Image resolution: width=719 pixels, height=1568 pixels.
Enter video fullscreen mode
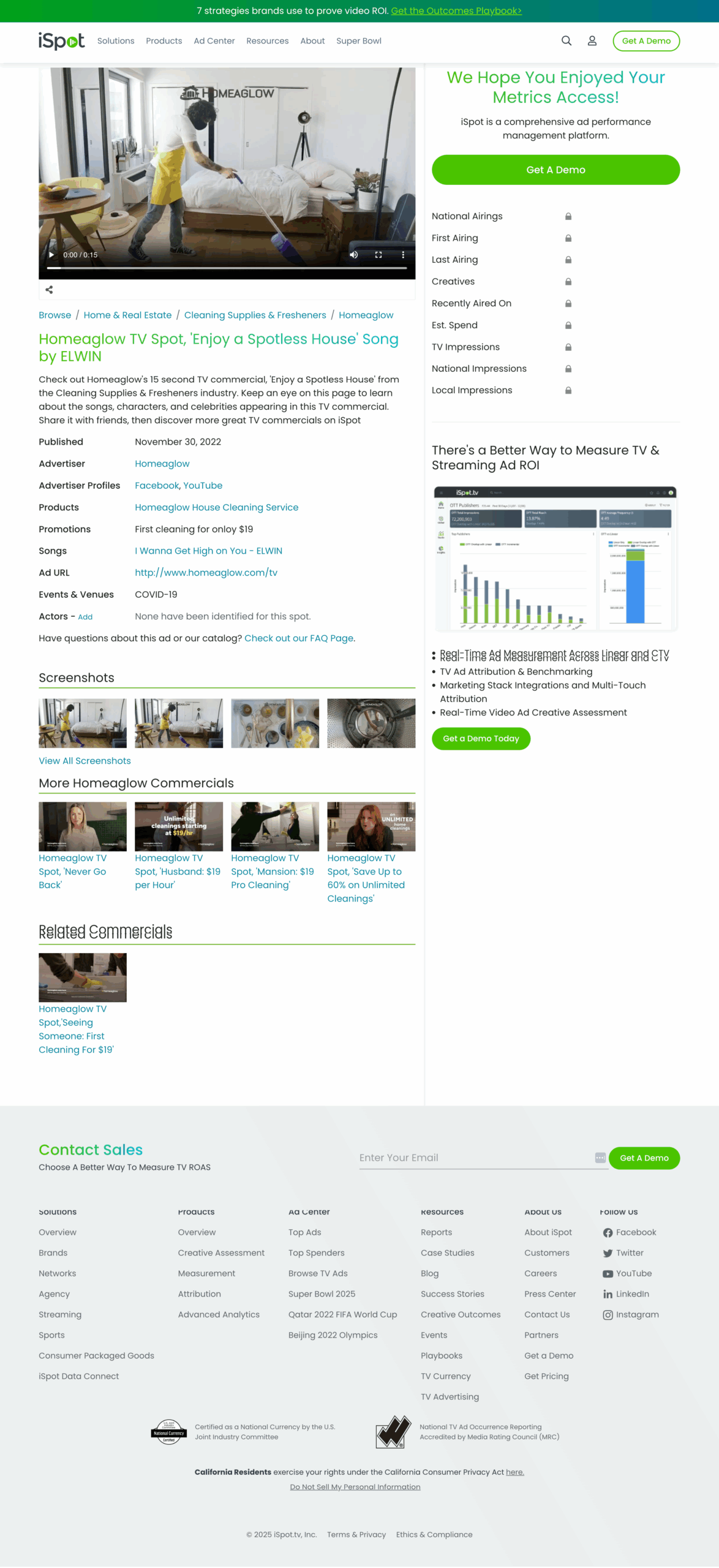(x=378, y=255)
